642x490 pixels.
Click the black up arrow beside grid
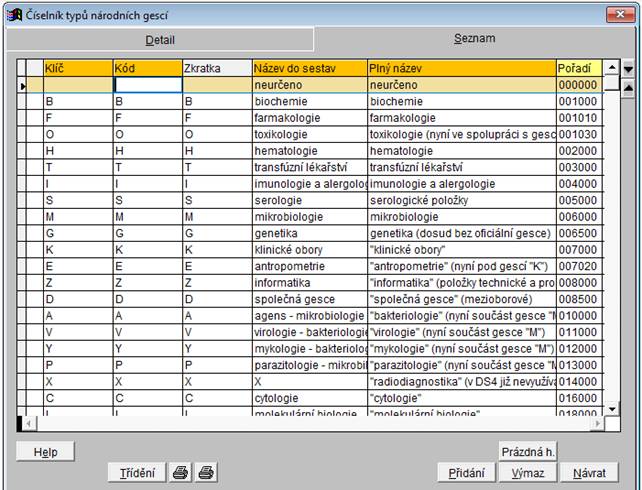[629, 86]
